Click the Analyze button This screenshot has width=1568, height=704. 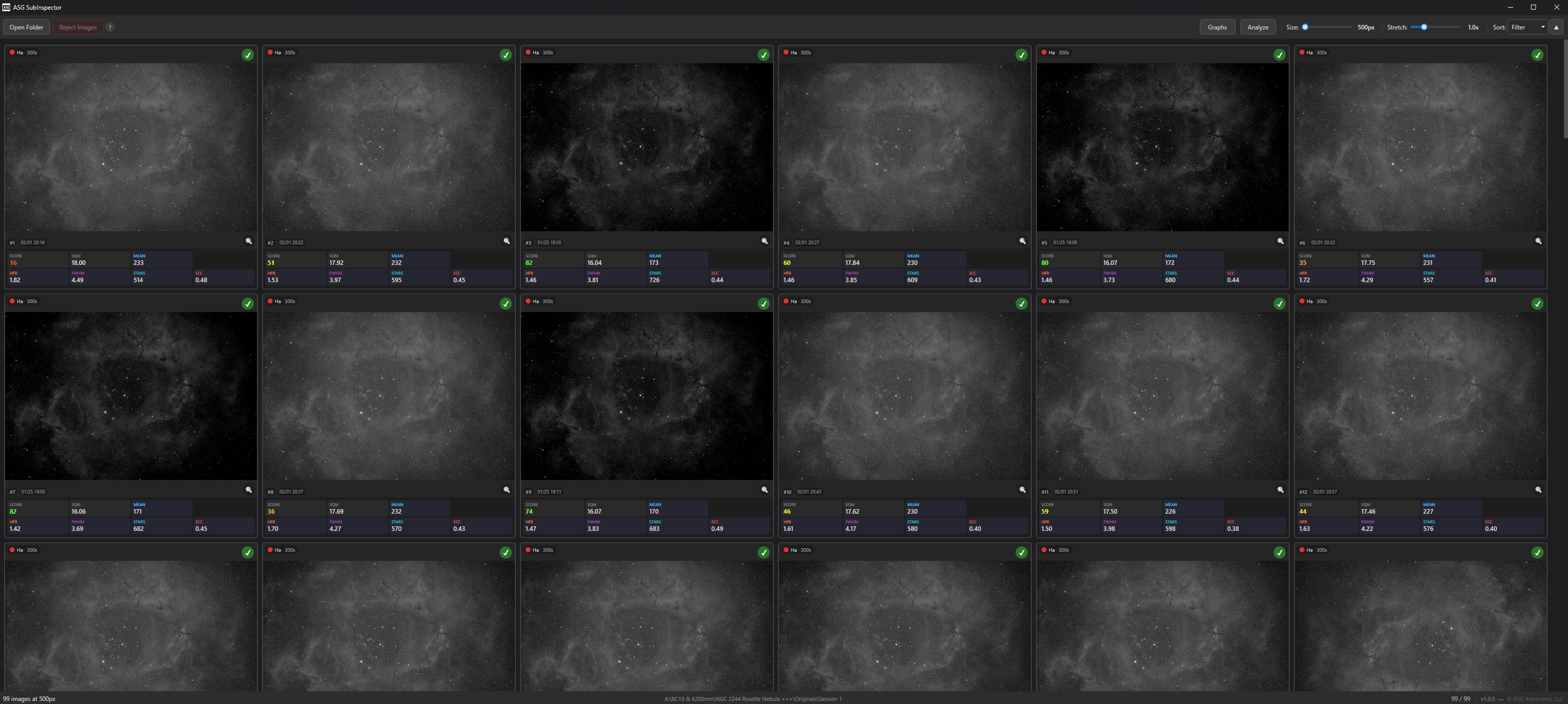click(x=1258, y=27)
